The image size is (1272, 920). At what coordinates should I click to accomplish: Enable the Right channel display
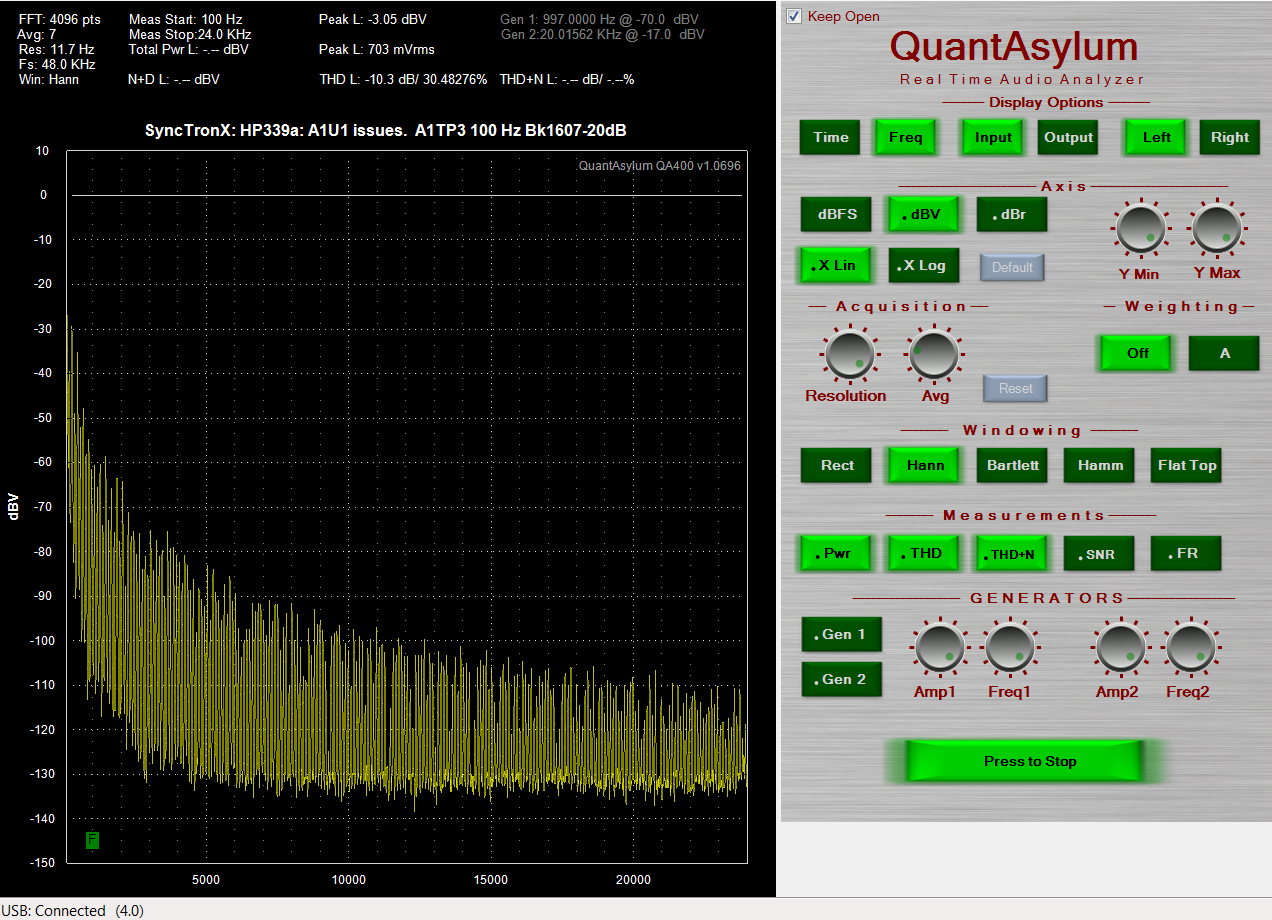tap(1230, 138)
